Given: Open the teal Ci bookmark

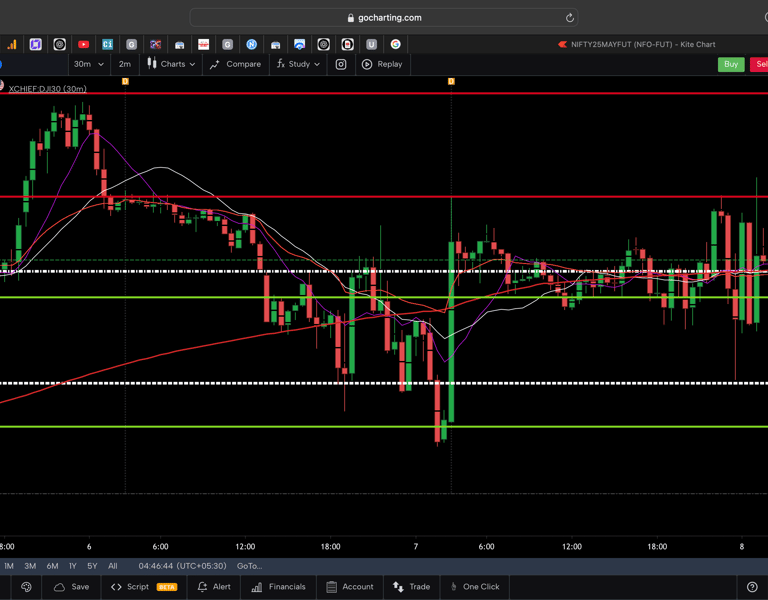Looking at the screenshot, I should (107, 45).
